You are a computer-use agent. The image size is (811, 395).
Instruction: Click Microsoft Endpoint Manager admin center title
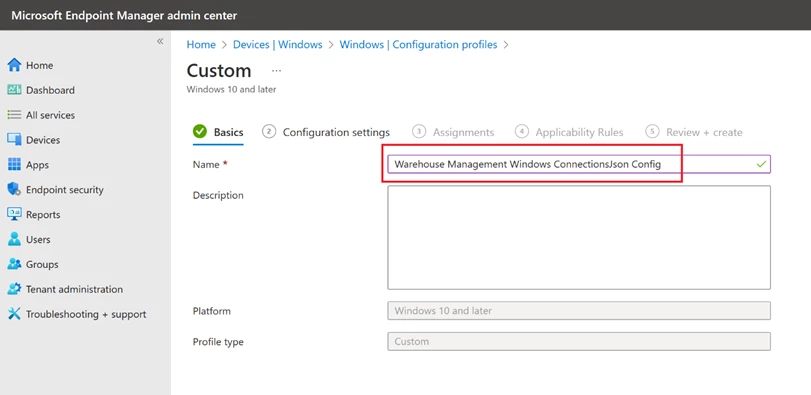[124, 15]
